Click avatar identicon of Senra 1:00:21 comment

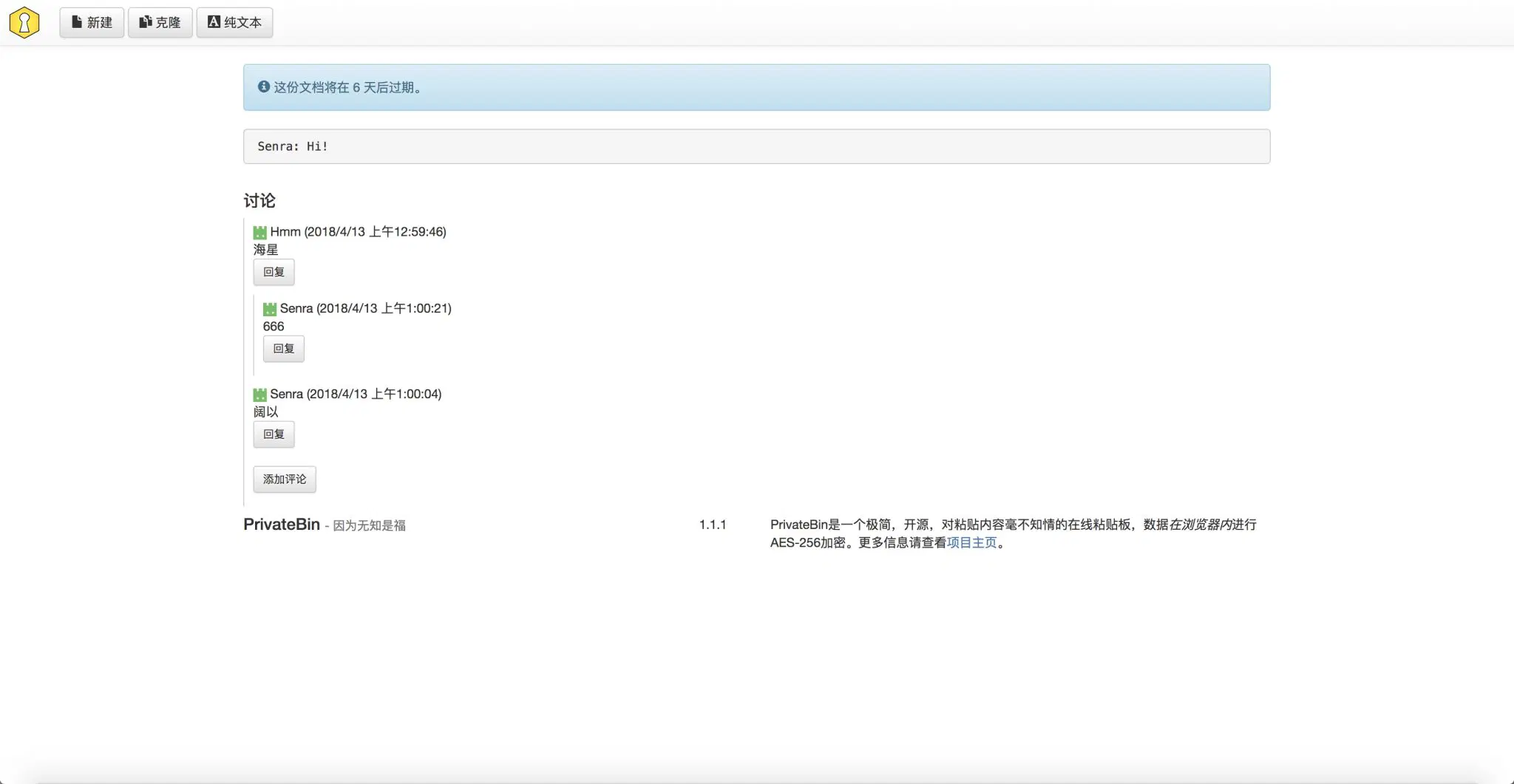[x=270, y=309]
